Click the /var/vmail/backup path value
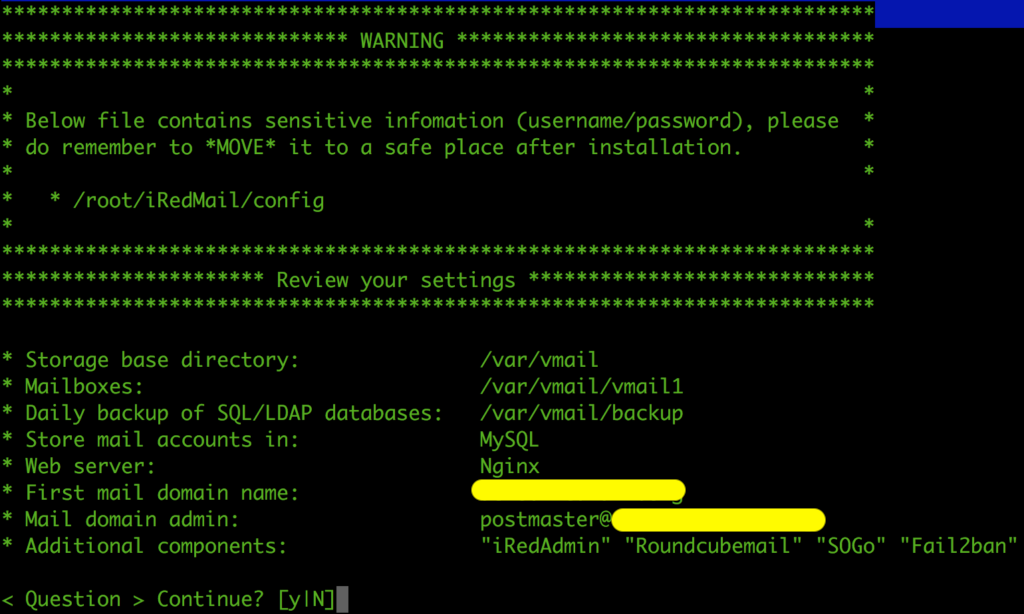The image size is (1024, 614). [x=581, y=413]
